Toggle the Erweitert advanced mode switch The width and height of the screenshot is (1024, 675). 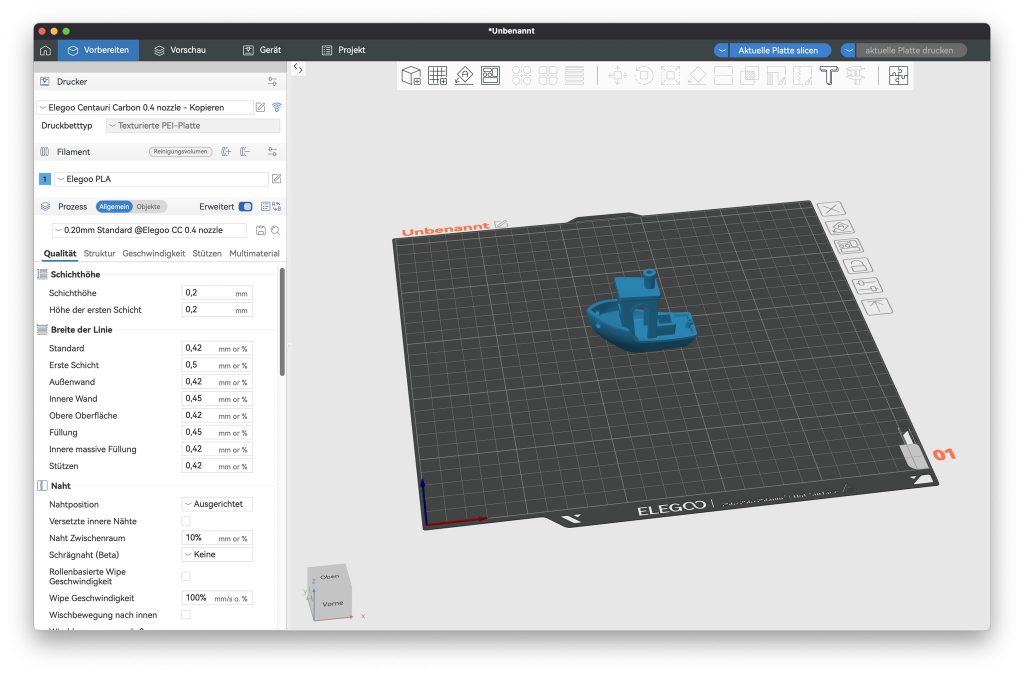click(x=246, y=207)
